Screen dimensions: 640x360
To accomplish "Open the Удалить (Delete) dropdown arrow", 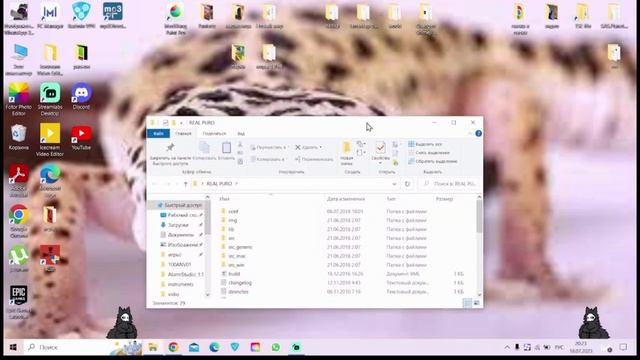I will pos(321,147).
